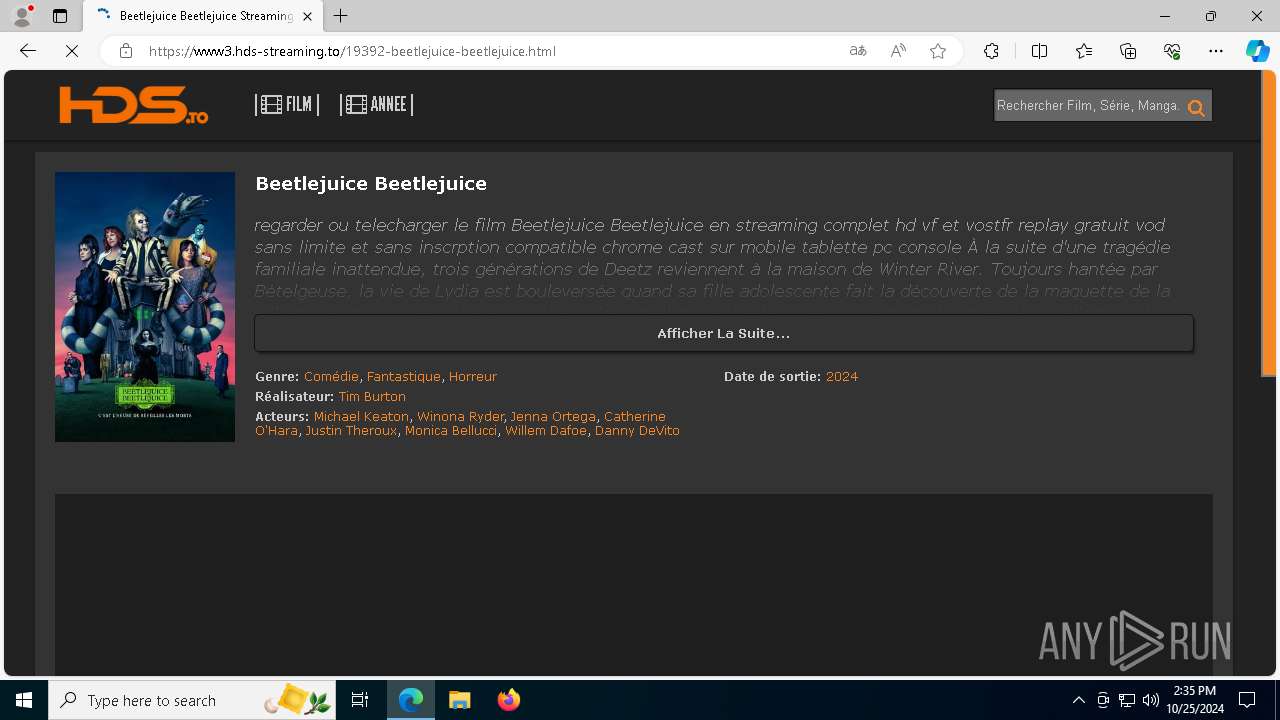The height and width of the screenshot is (720, 1280).
Task: Open a new tab with plus button
Action: 341,16
